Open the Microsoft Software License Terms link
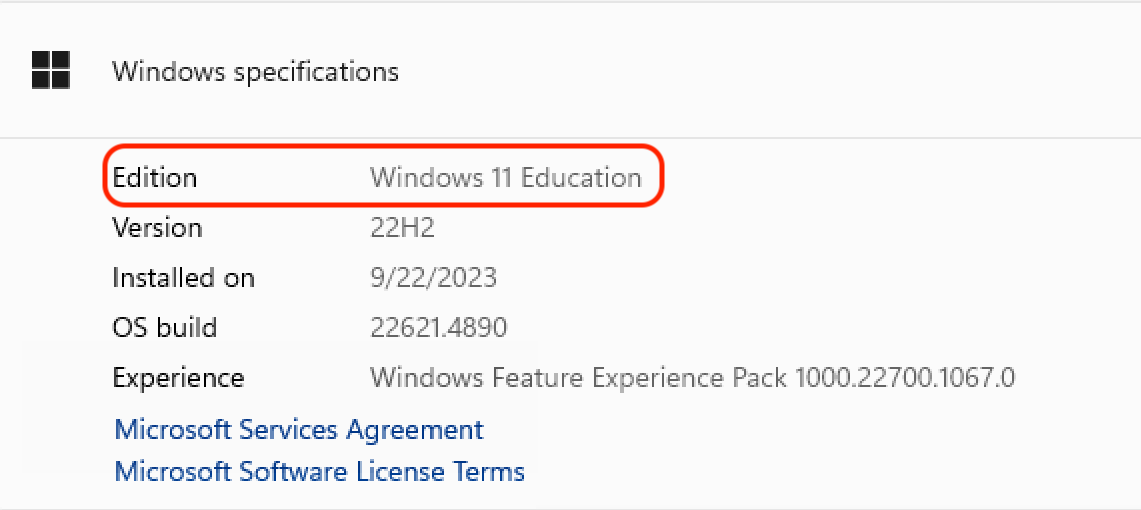This screenshot has height=510, width=1141. pyautogui.click(x=319, y=471)
